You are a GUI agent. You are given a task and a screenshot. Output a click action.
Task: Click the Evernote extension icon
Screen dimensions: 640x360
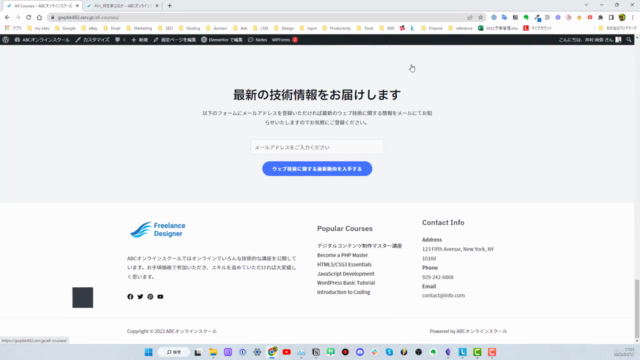[x=526, y=17]
